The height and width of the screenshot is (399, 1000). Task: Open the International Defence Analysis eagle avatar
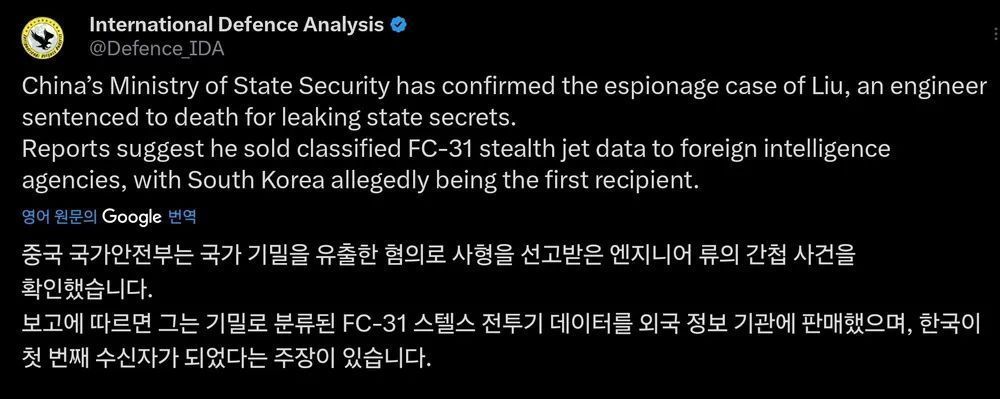click(x=41, y=38)
